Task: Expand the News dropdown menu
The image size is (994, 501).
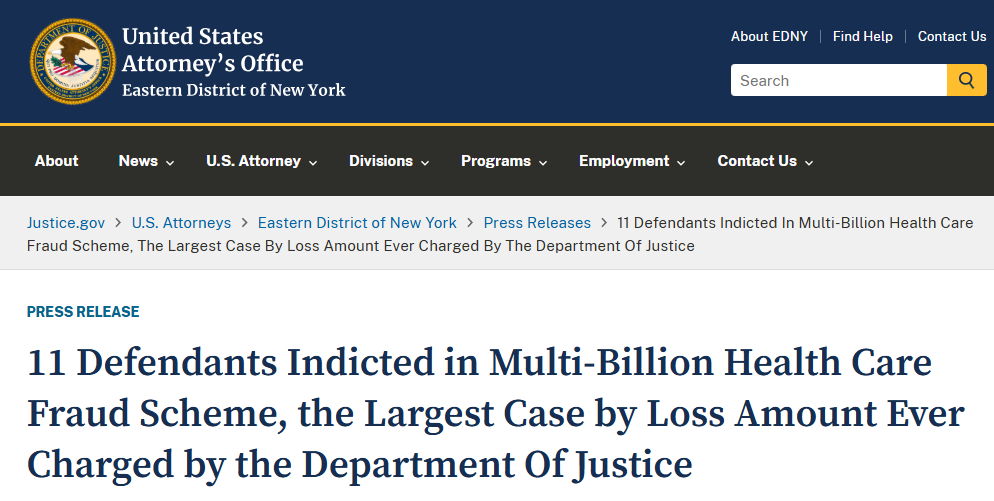Action: 146,161
